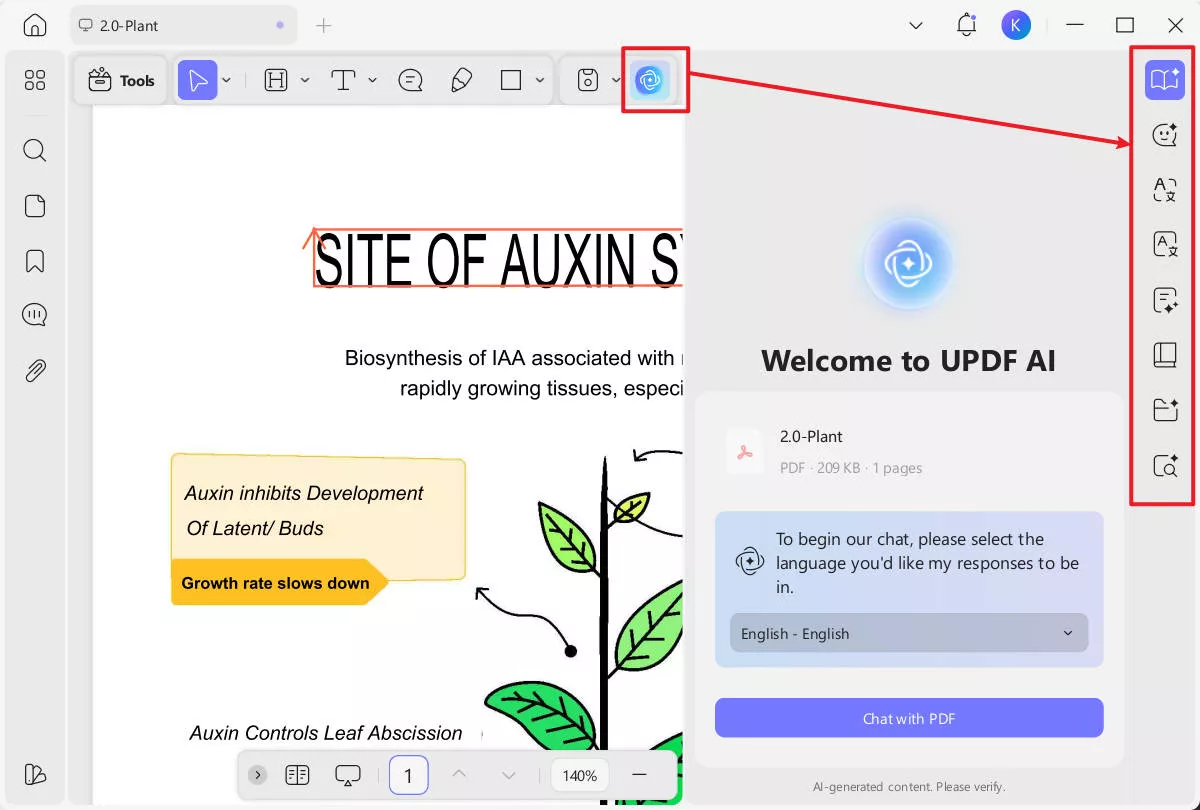The image size is (1200, 810).
Task: Open UPDF AI from the toolbar
Action: click(x=651, y=80)
